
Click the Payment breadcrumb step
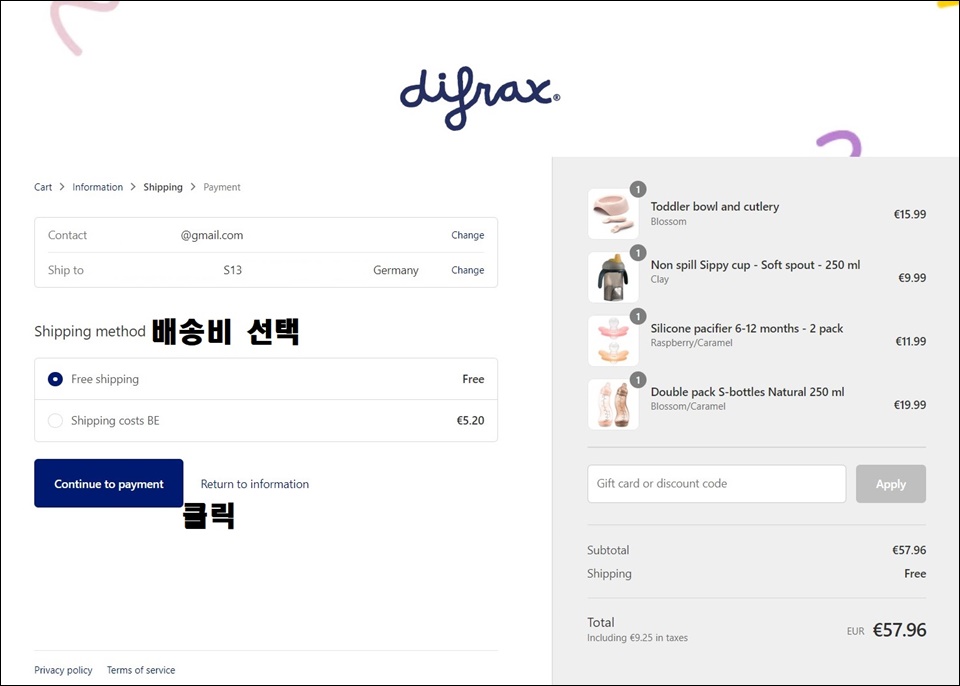(x=222, y=187)
